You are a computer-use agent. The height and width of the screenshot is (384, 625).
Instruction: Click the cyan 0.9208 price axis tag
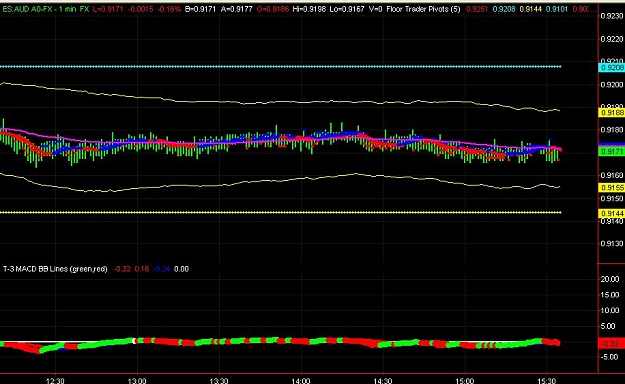[612, 68]
